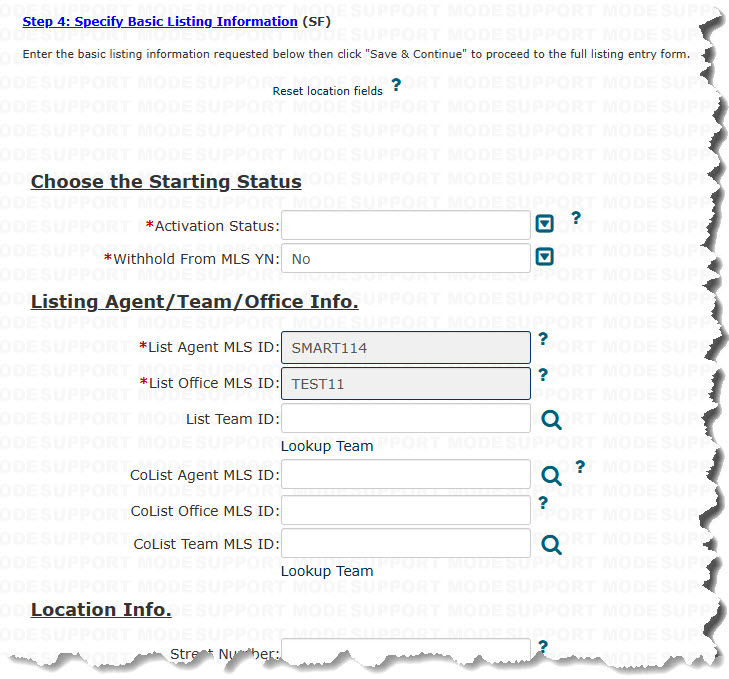Click the CoList Team MLS ID search magnifier

pyautogui.click(x=551, y=545)
